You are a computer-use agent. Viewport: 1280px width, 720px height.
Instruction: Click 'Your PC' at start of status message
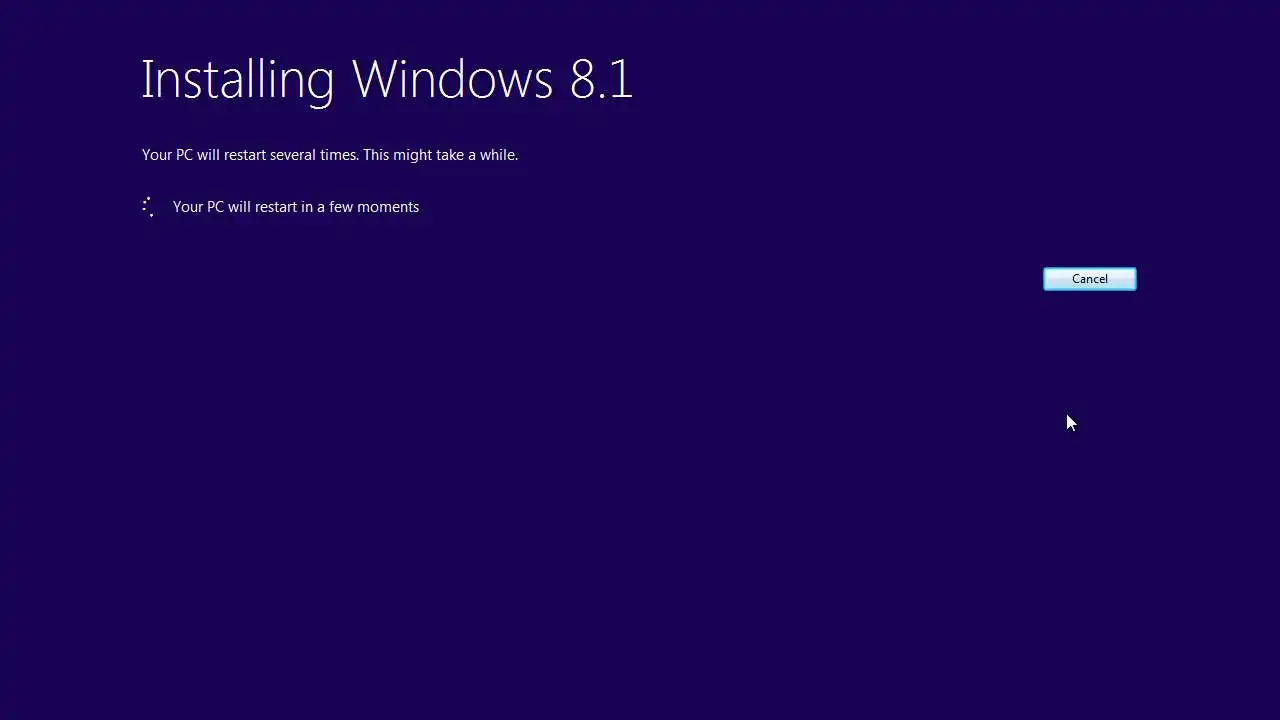(198, 207)
